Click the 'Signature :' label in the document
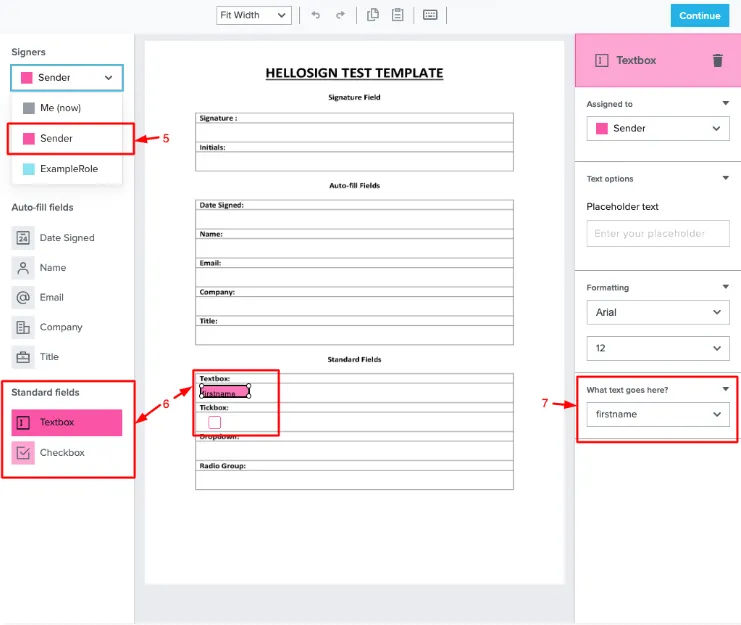This screenshot has height=625, width=741. click(218, 118)
